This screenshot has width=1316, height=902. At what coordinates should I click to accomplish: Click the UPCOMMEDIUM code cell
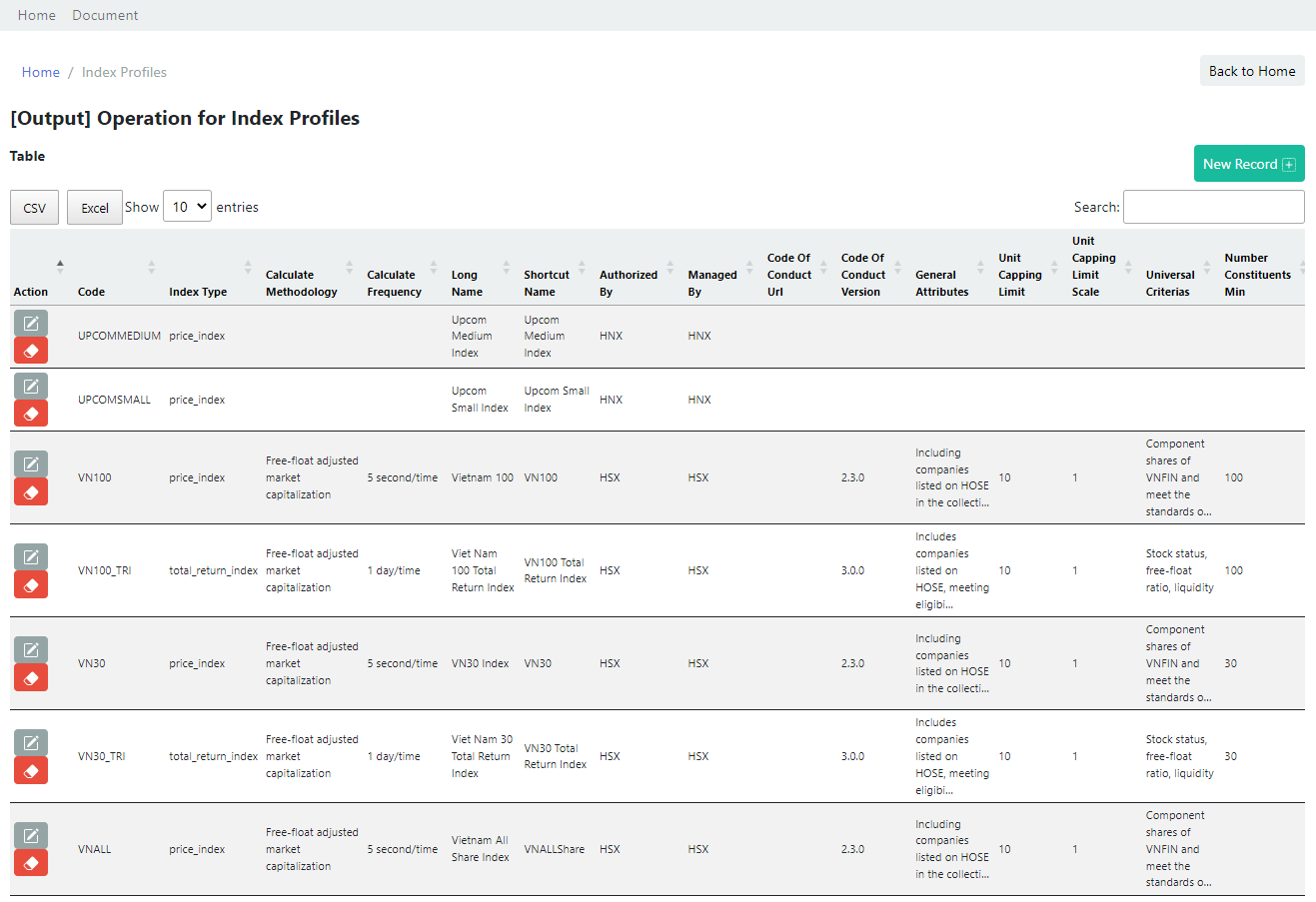(119, 336)
